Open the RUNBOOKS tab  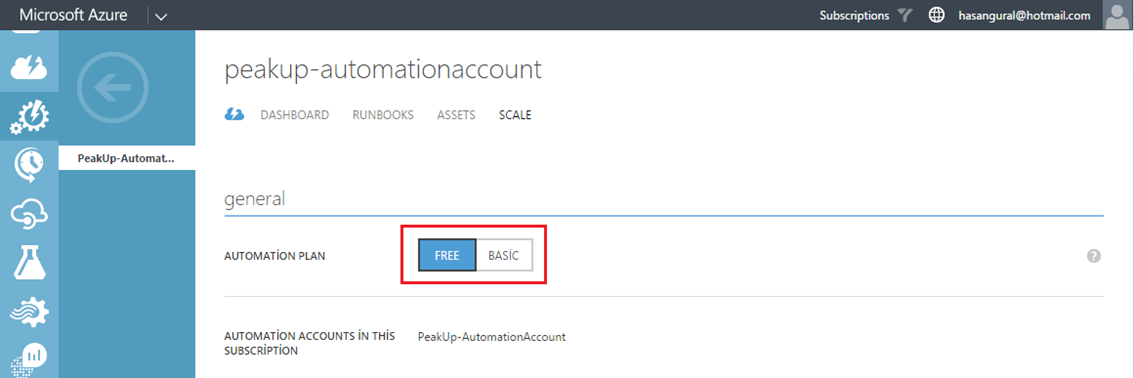click(383, 115)
